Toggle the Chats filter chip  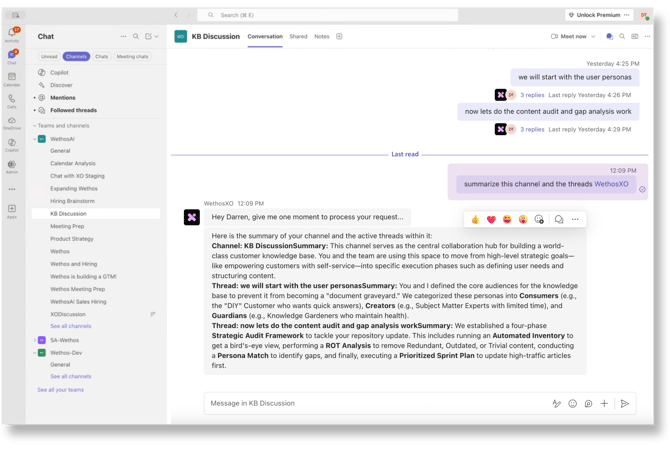point(101,57)
